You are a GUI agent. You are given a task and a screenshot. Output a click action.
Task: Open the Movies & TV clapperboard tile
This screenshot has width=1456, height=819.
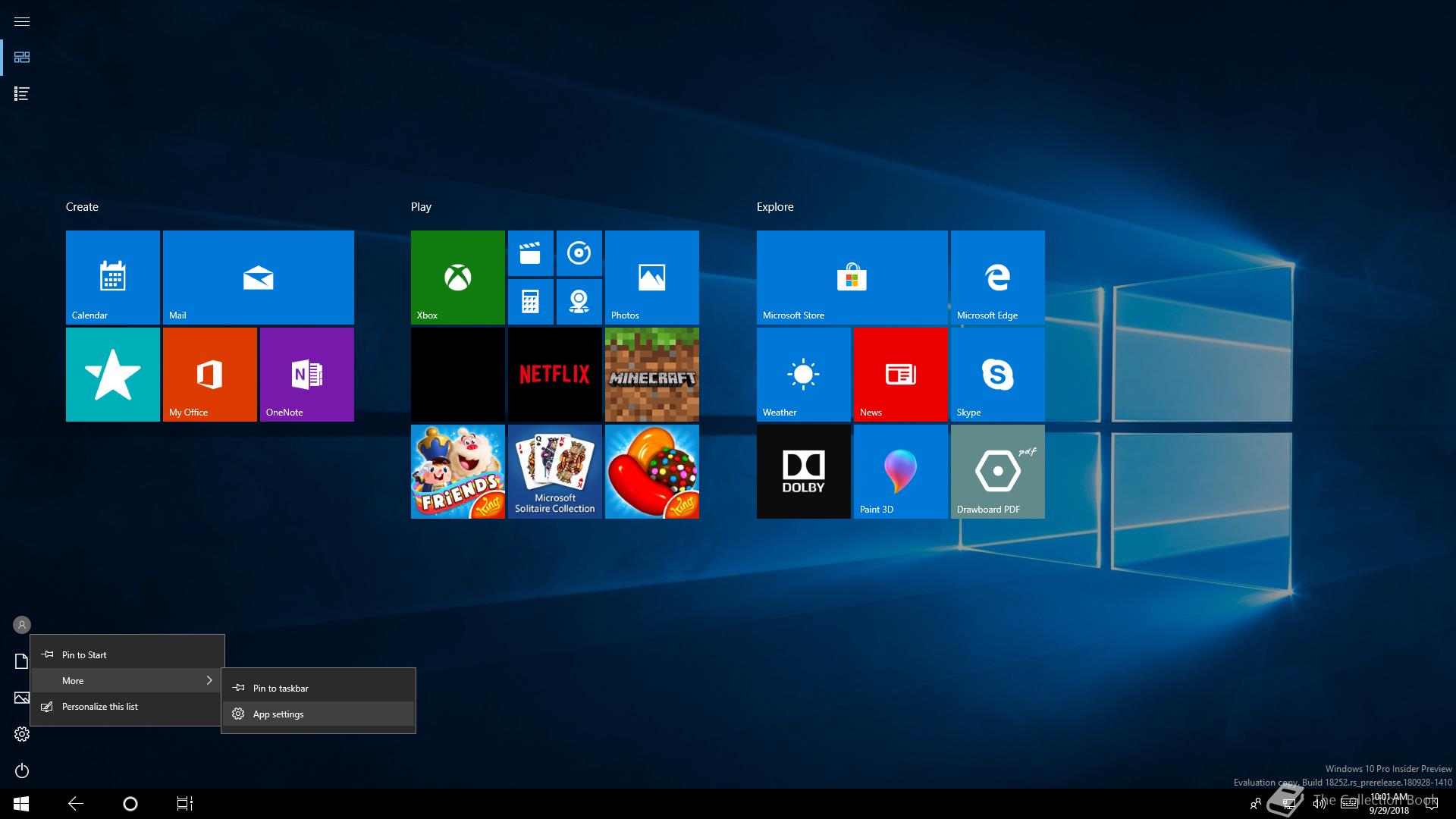[531, 253]
